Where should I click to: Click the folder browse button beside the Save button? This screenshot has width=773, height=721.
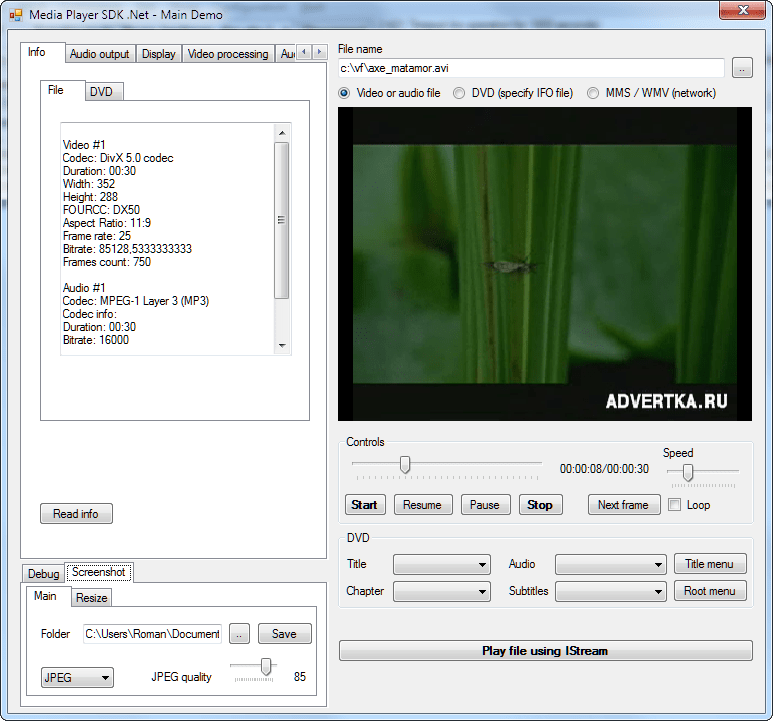coord(239,634)
